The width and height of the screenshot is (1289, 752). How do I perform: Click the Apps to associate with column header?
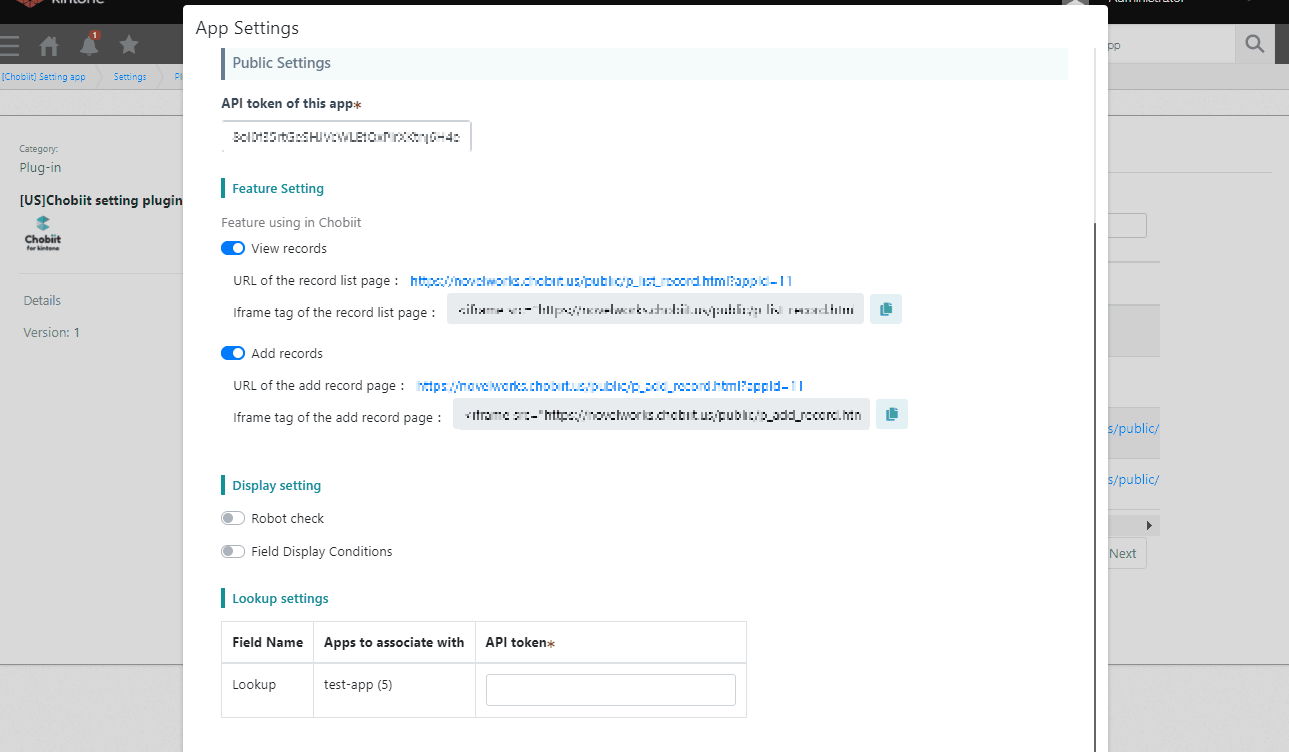pyautogui.click(x=394, y=642)
